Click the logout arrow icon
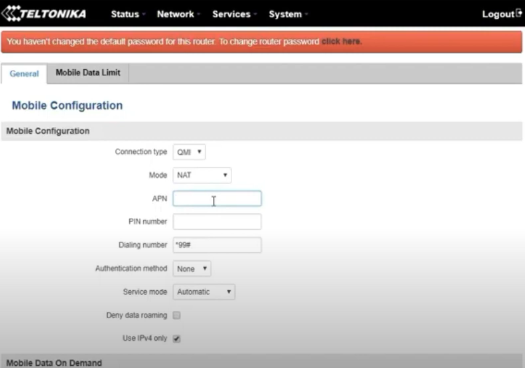The image size is (525, 368). tap(519, 13)
